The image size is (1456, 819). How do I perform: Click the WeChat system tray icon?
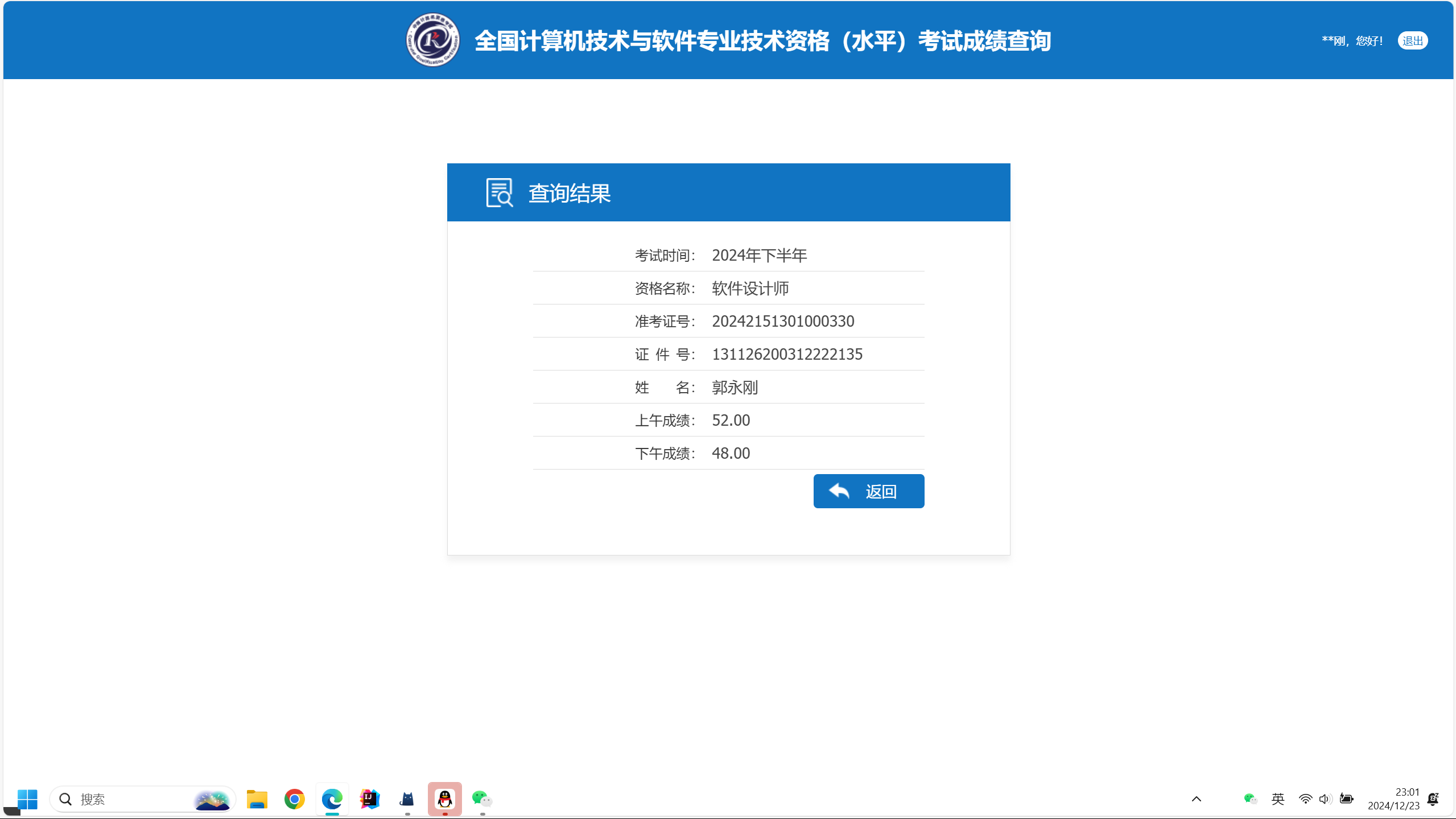(x=1249, y=799)
